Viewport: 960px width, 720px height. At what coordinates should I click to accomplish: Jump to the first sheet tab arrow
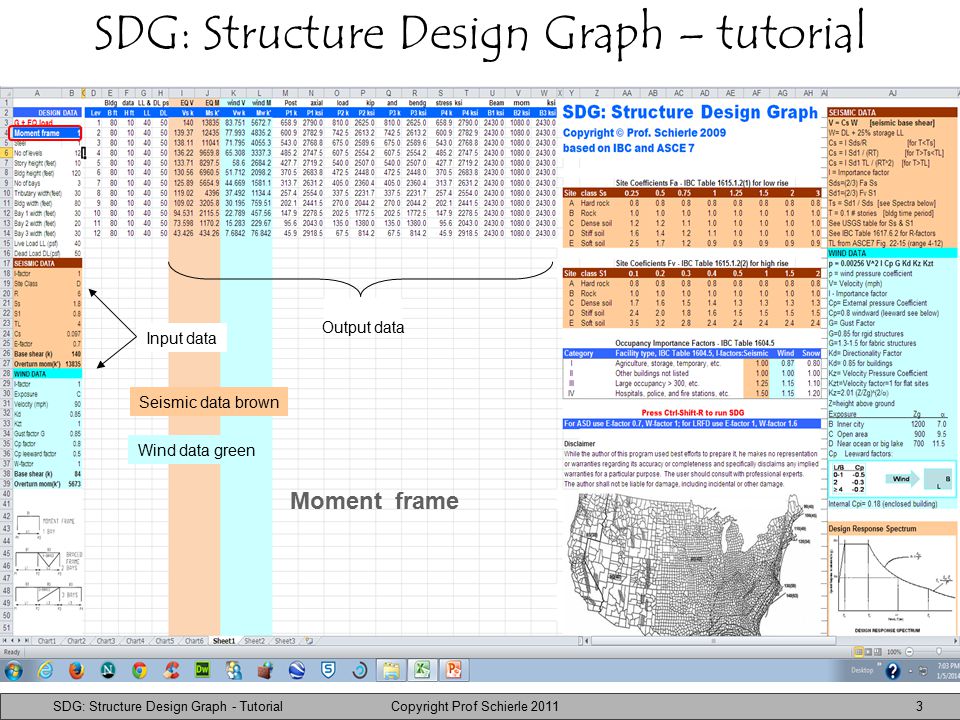click(5, 641)
